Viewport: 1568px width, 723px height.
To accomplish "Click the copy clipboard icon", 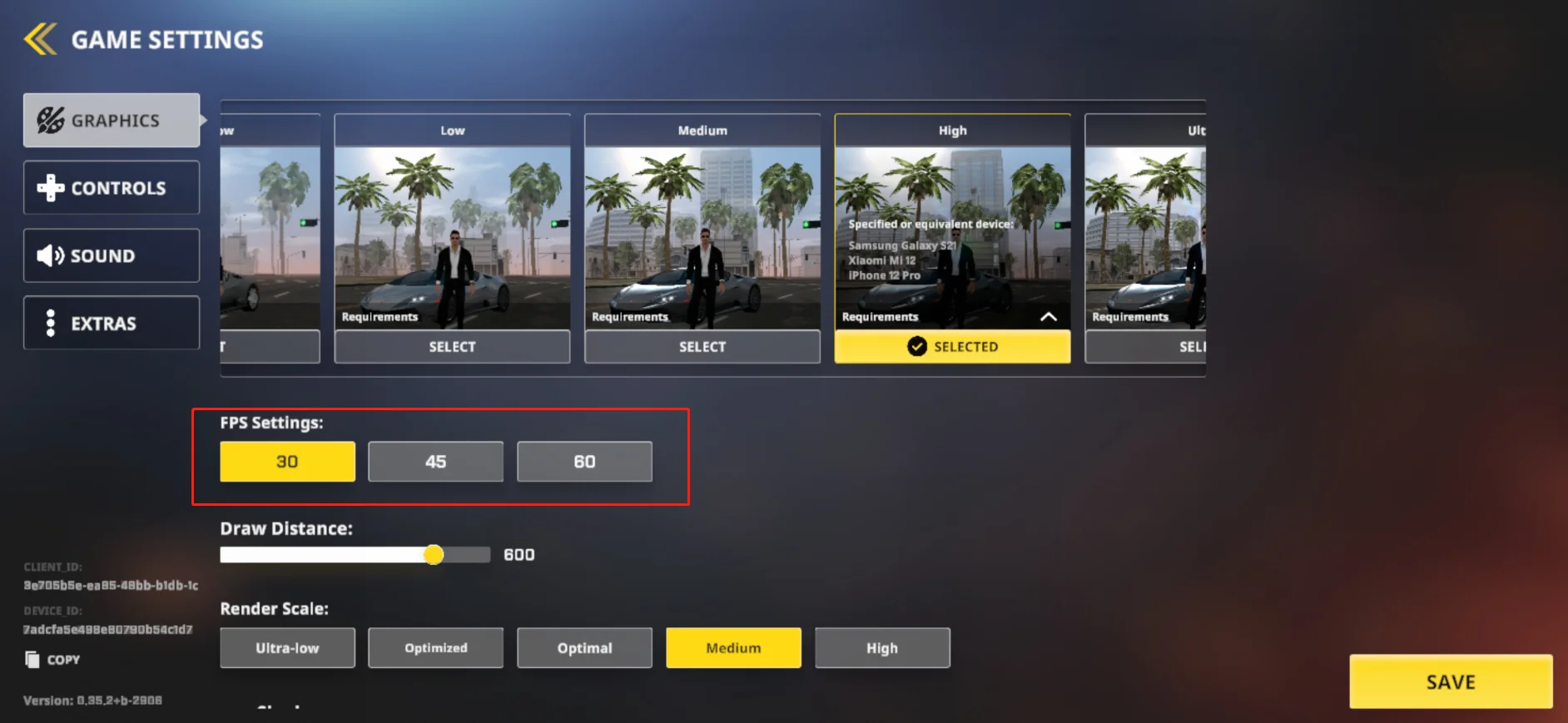I will point(32,660).
